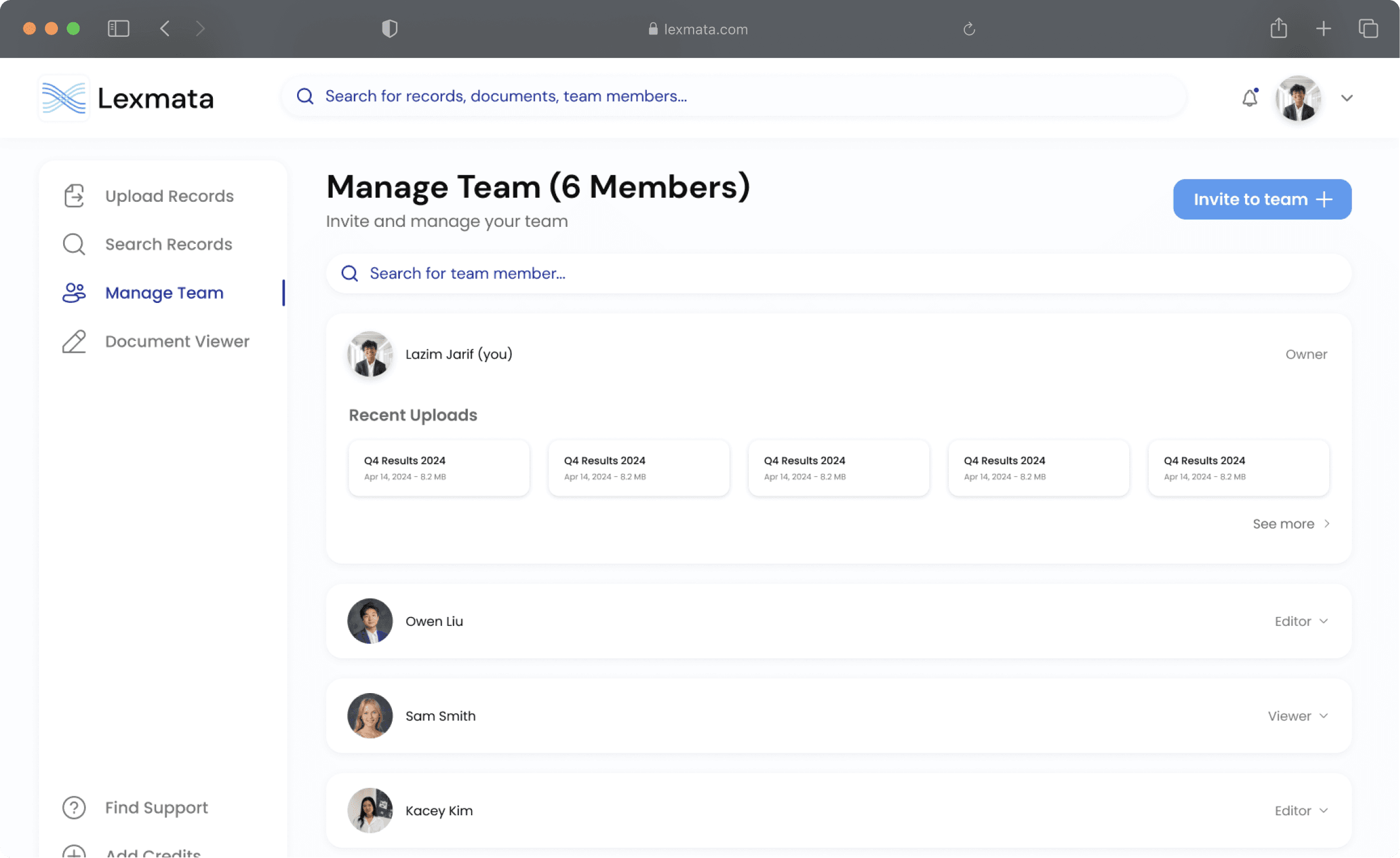Open a new browser tab
Image resolution: width=1400 pixels, height=858 pixels.
pyautogui.click(x=1323, y=29)
